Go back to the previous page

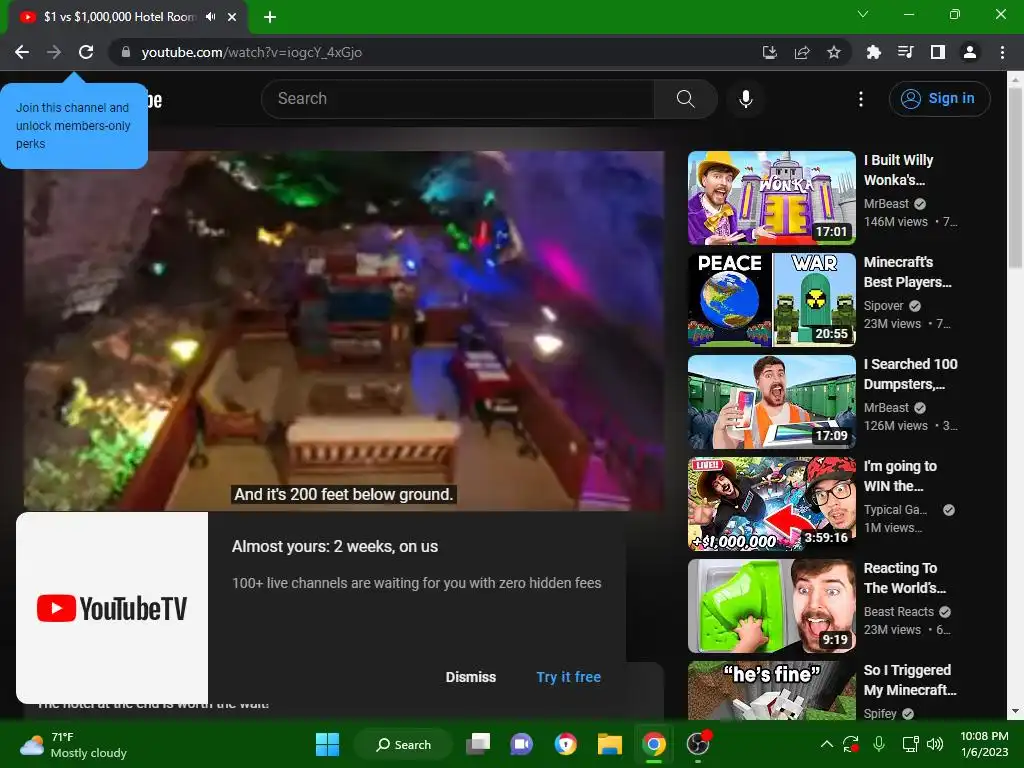pyautogui.click(x=22, y=52)
